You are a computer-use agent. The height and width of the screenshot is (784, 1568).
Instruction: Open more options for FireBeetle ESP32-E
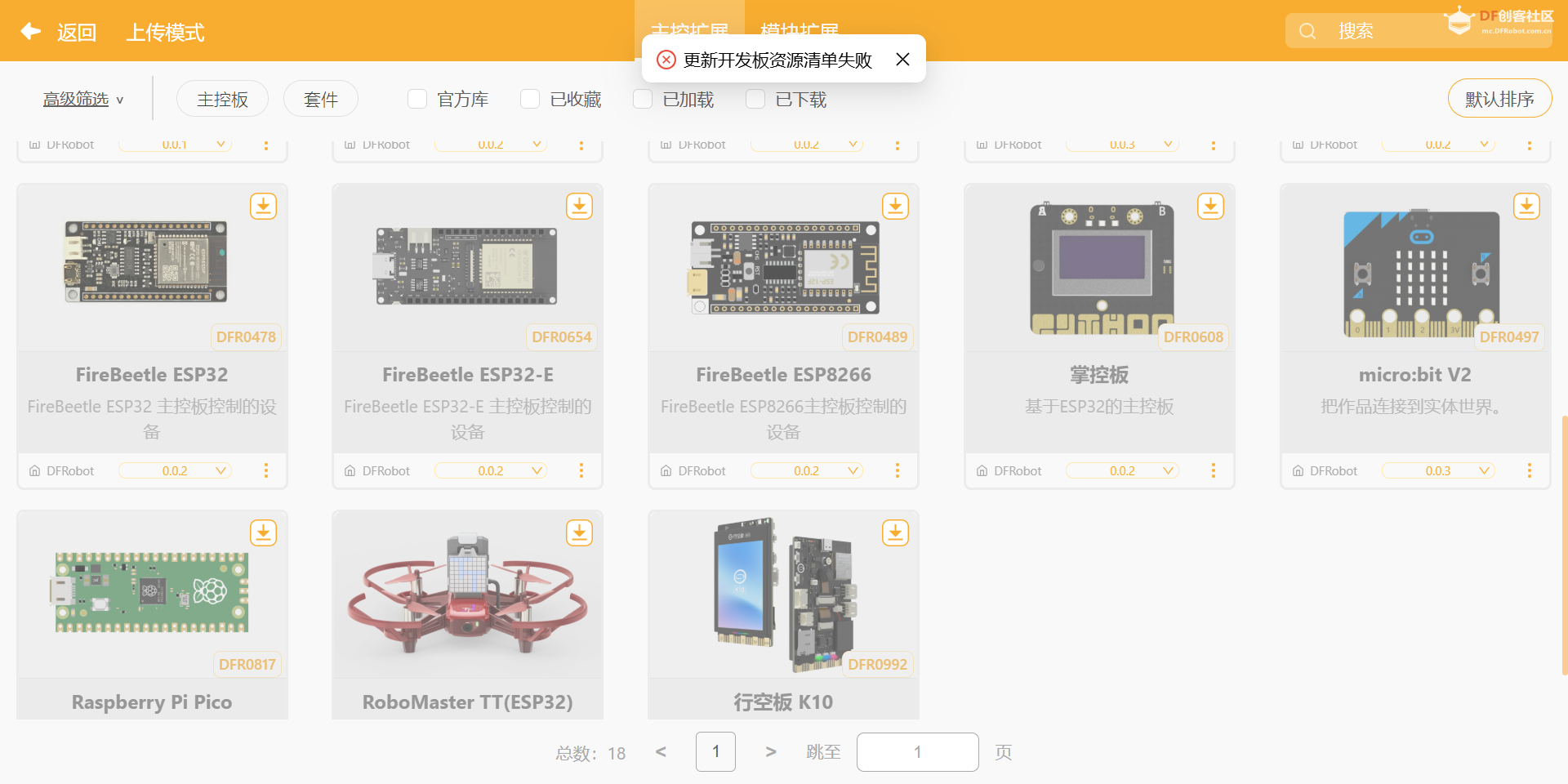tap(581, 470)
